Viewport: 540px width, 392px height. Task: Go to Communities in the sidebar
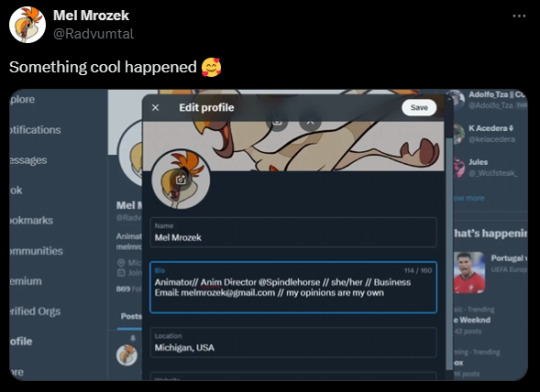tap(37, 251)
